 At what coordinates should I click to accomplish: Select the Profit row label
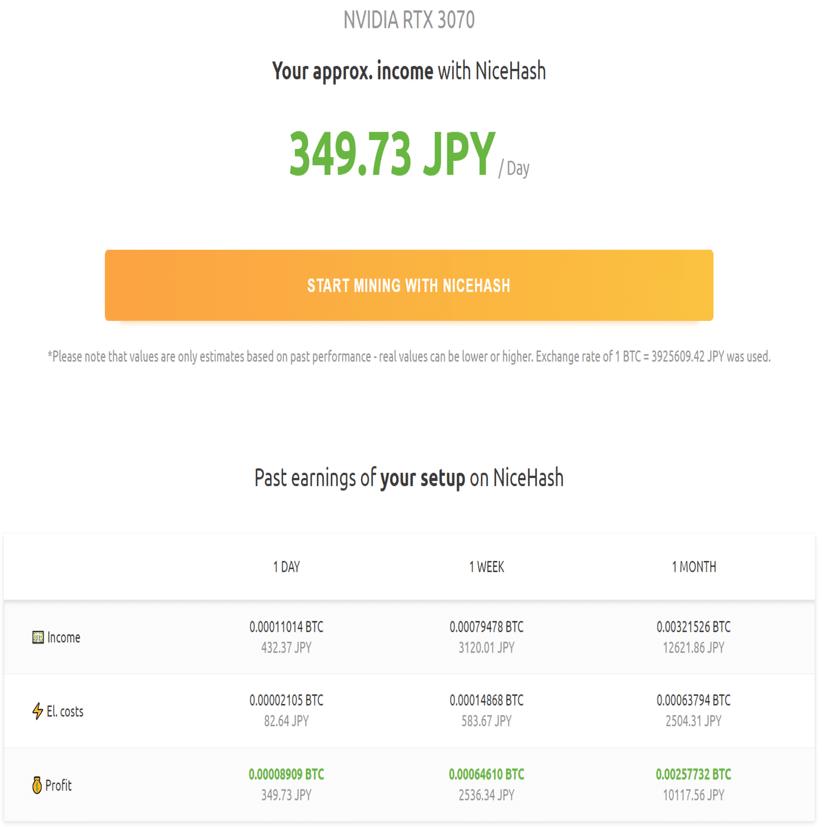pos(56,785)
